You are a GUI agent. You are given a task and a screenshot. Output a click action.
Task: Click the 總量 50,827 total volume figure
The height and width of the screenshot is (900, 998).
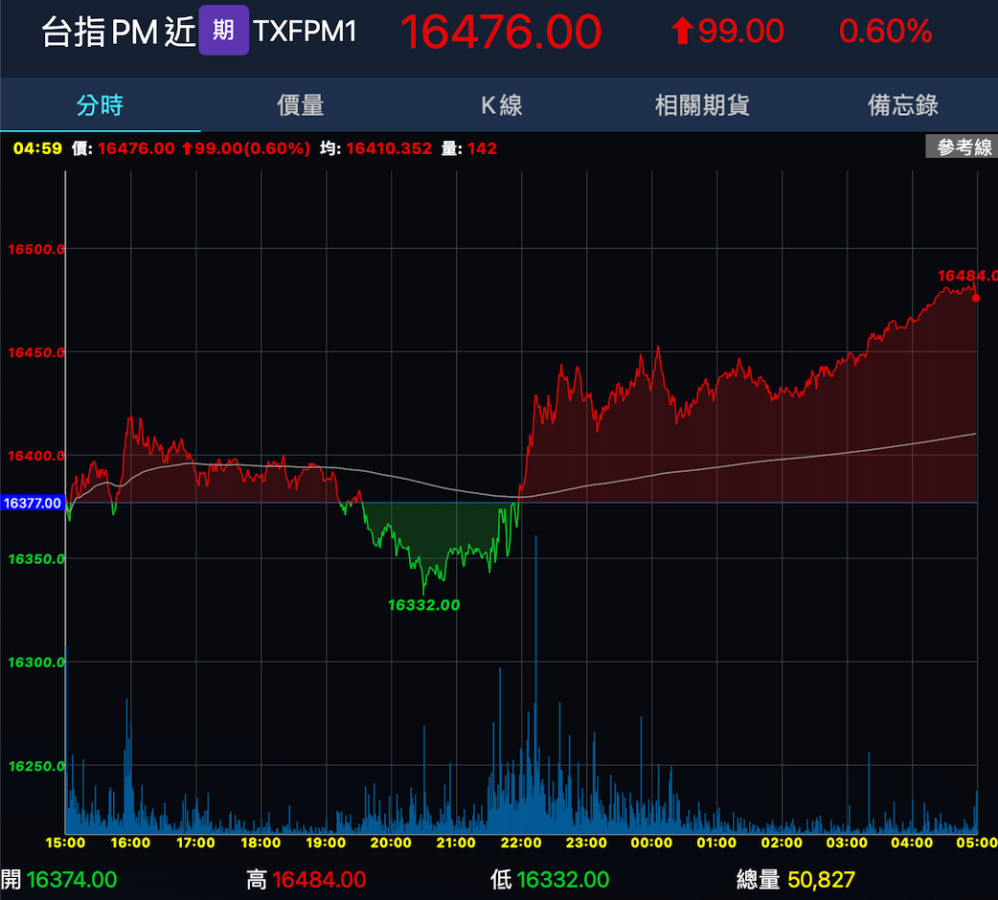(x=821, y=880)
